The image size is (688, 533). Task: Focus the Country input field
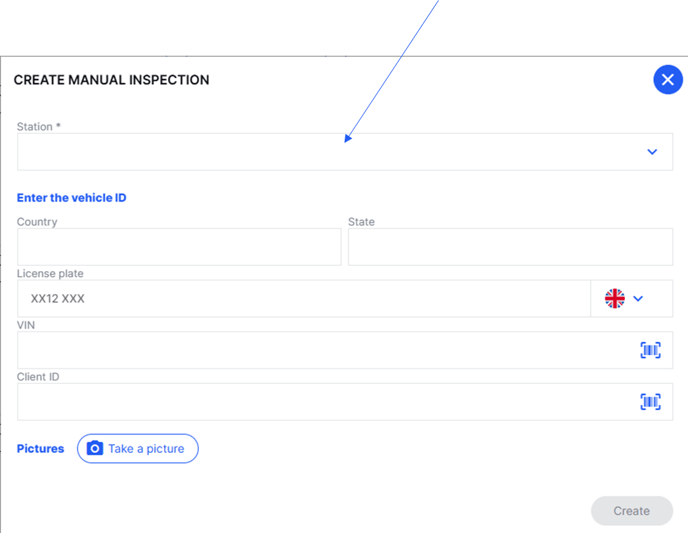click(x=179, y=247)
